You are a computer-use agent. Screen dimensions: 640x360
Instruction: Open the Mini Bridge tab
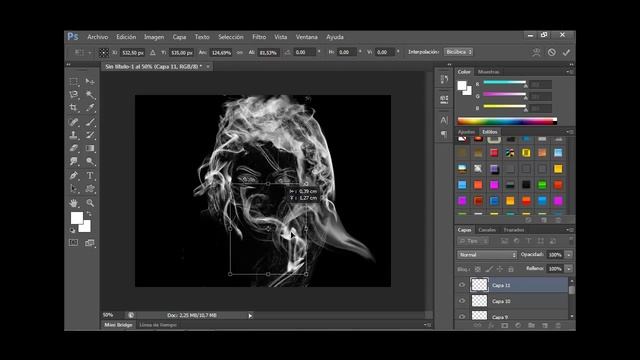click(118, 325)
